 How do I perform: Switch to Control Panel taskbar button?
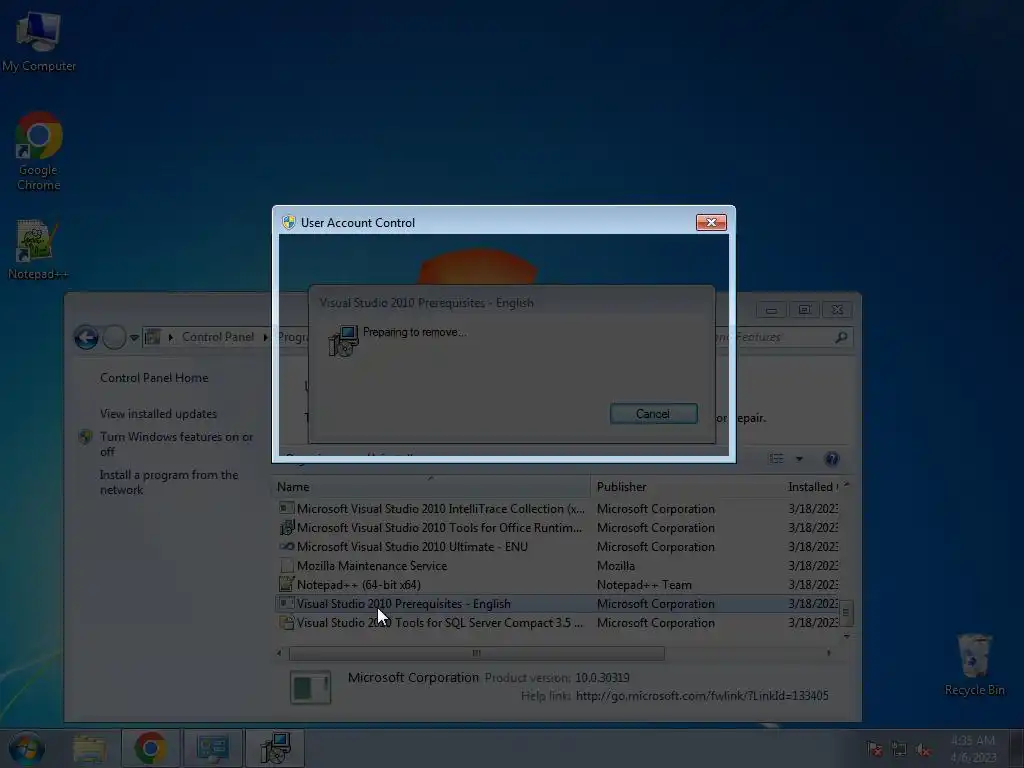213,748
